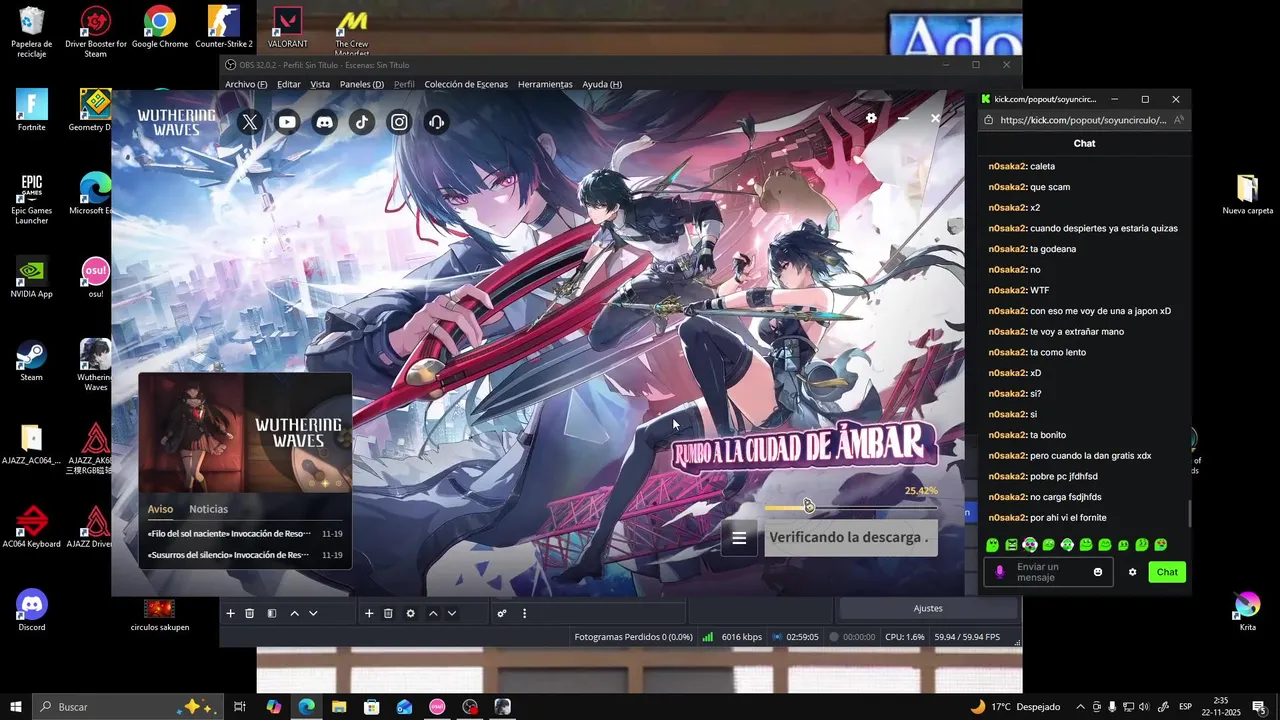Open the TikTok icon in the launcher
Image resolution: width=1280 pixels, height=720 pixels.
point(361,122)
